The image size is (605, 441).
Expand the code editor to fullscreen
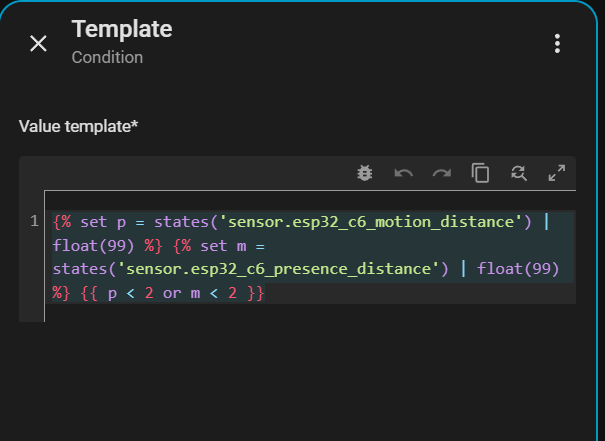tap(557, 173)
